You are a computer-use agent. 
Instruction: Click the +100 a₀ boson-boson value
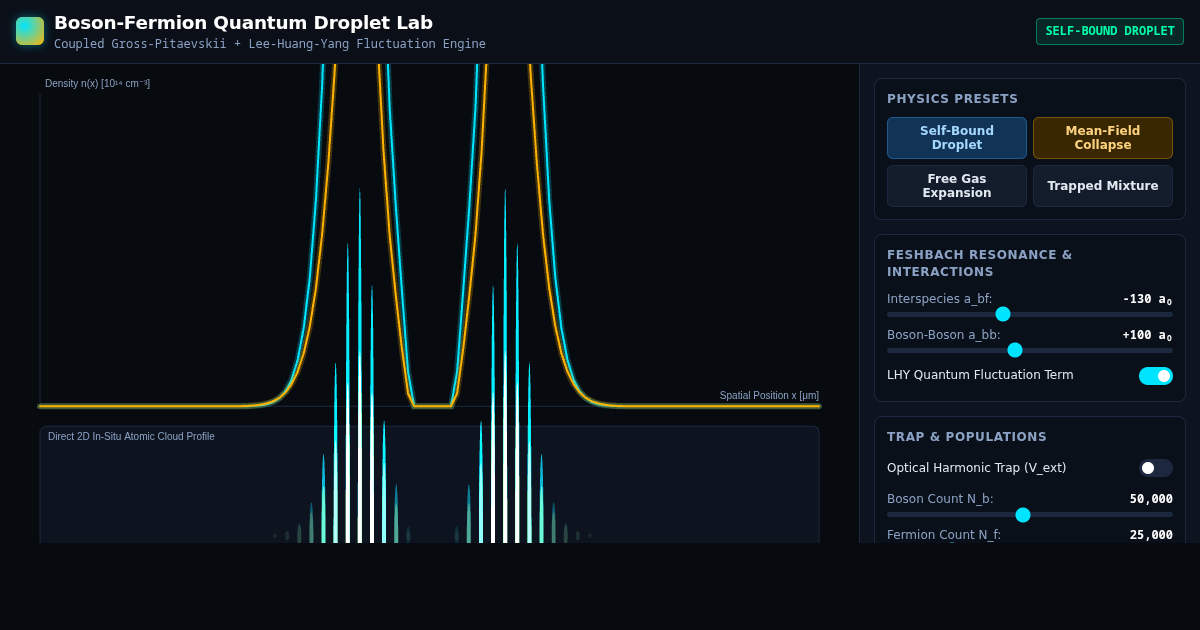click(x=1147, y=335)
